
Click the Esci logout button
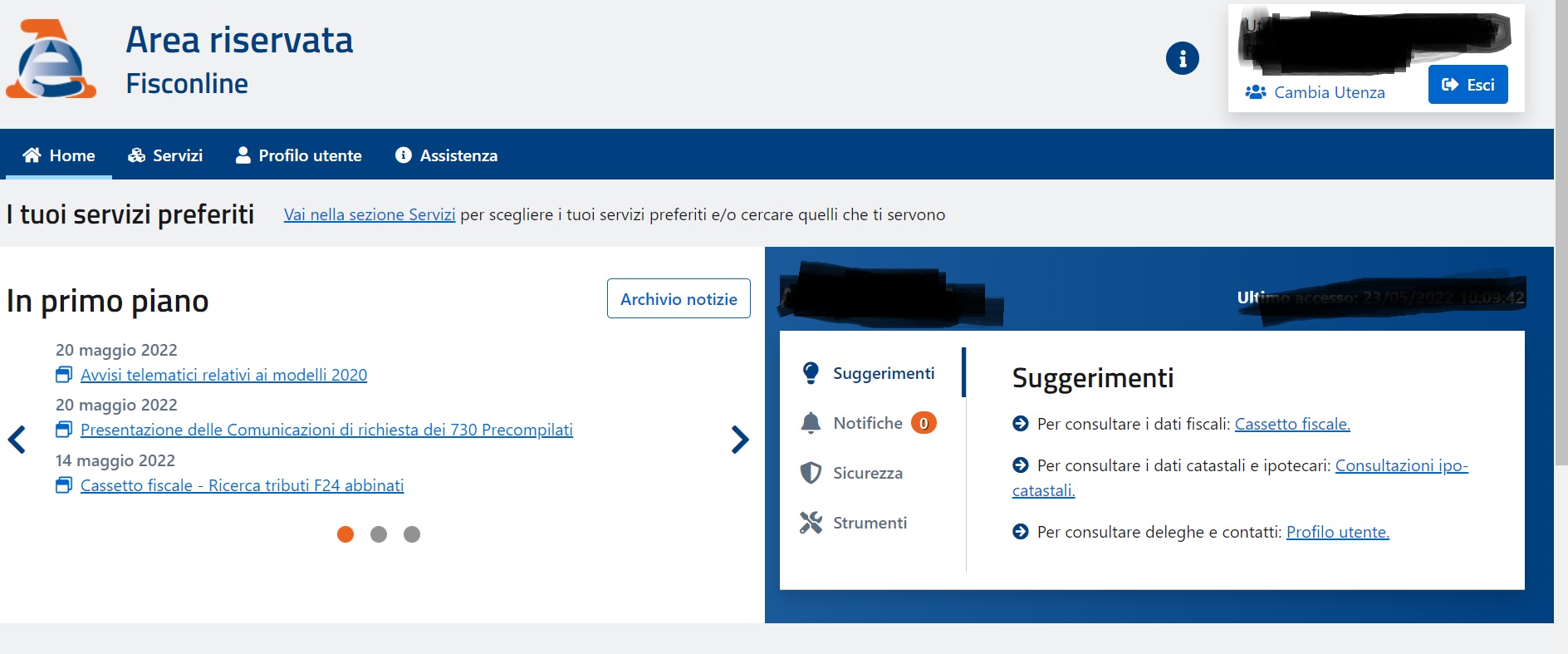[x=1468, y=85]
